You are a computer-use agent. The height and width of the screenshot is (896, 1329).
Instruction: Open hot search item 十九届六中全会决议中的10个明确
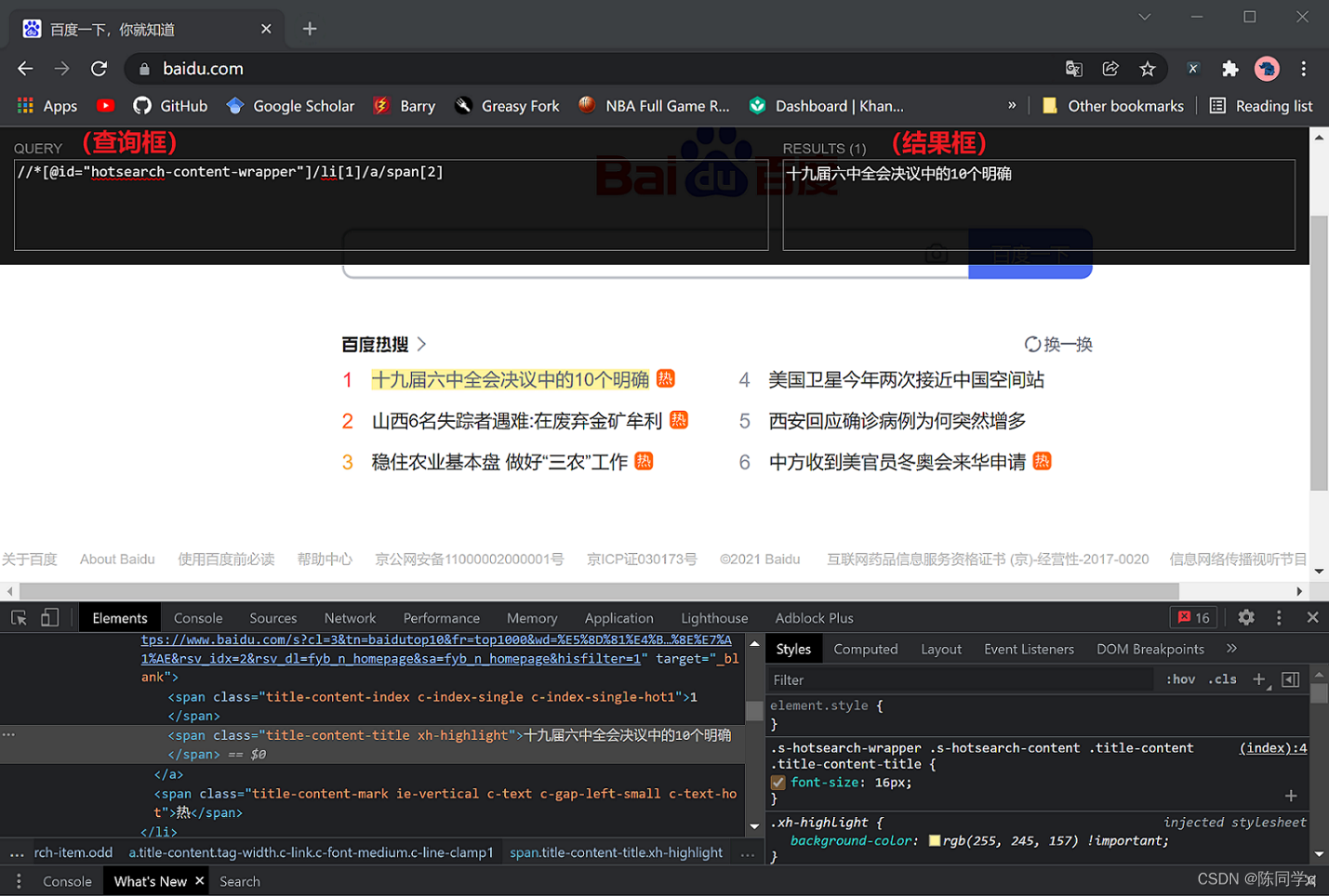click(x=510, y=380)
